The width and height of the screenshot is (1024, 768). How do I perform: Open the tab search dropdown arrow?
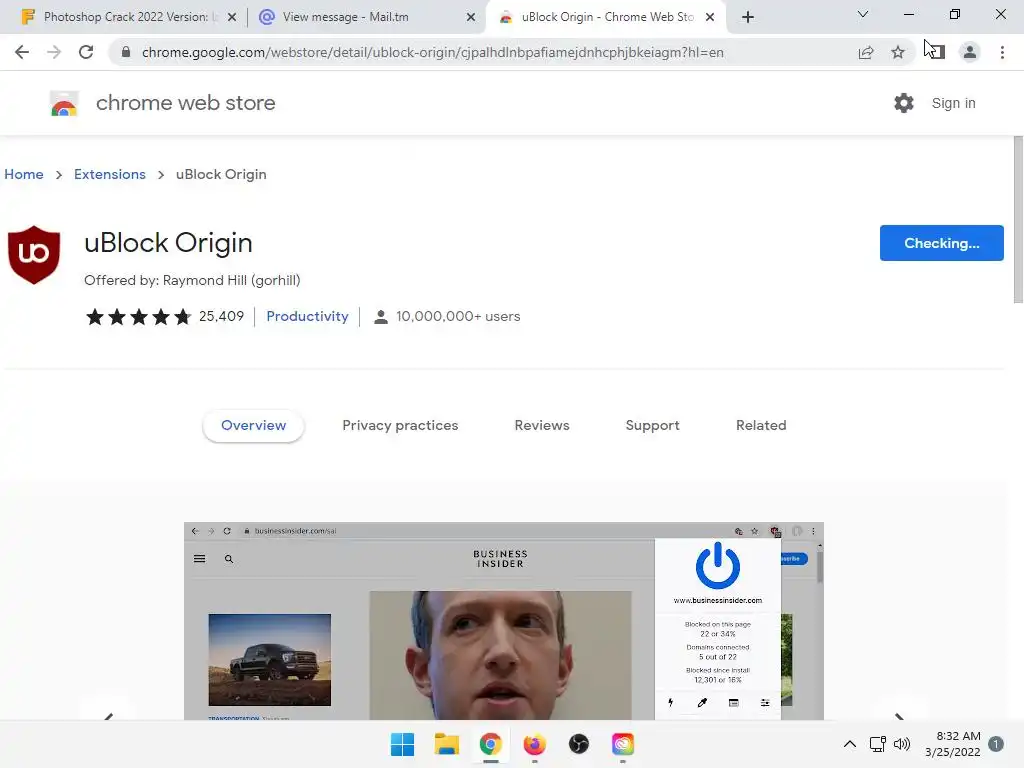[x=863, y=14]
